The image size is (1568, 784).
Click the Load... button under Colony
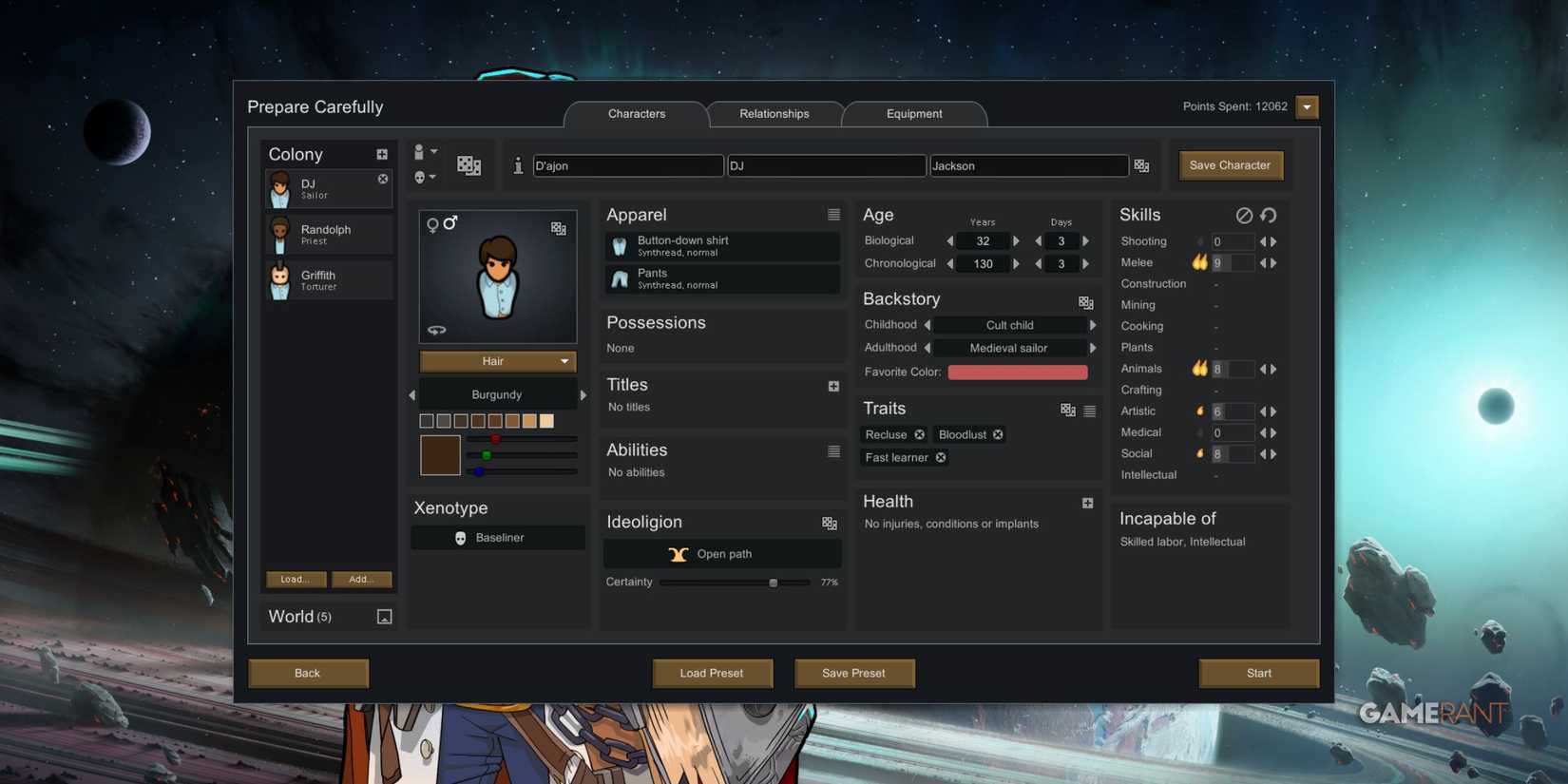point(296,579)
